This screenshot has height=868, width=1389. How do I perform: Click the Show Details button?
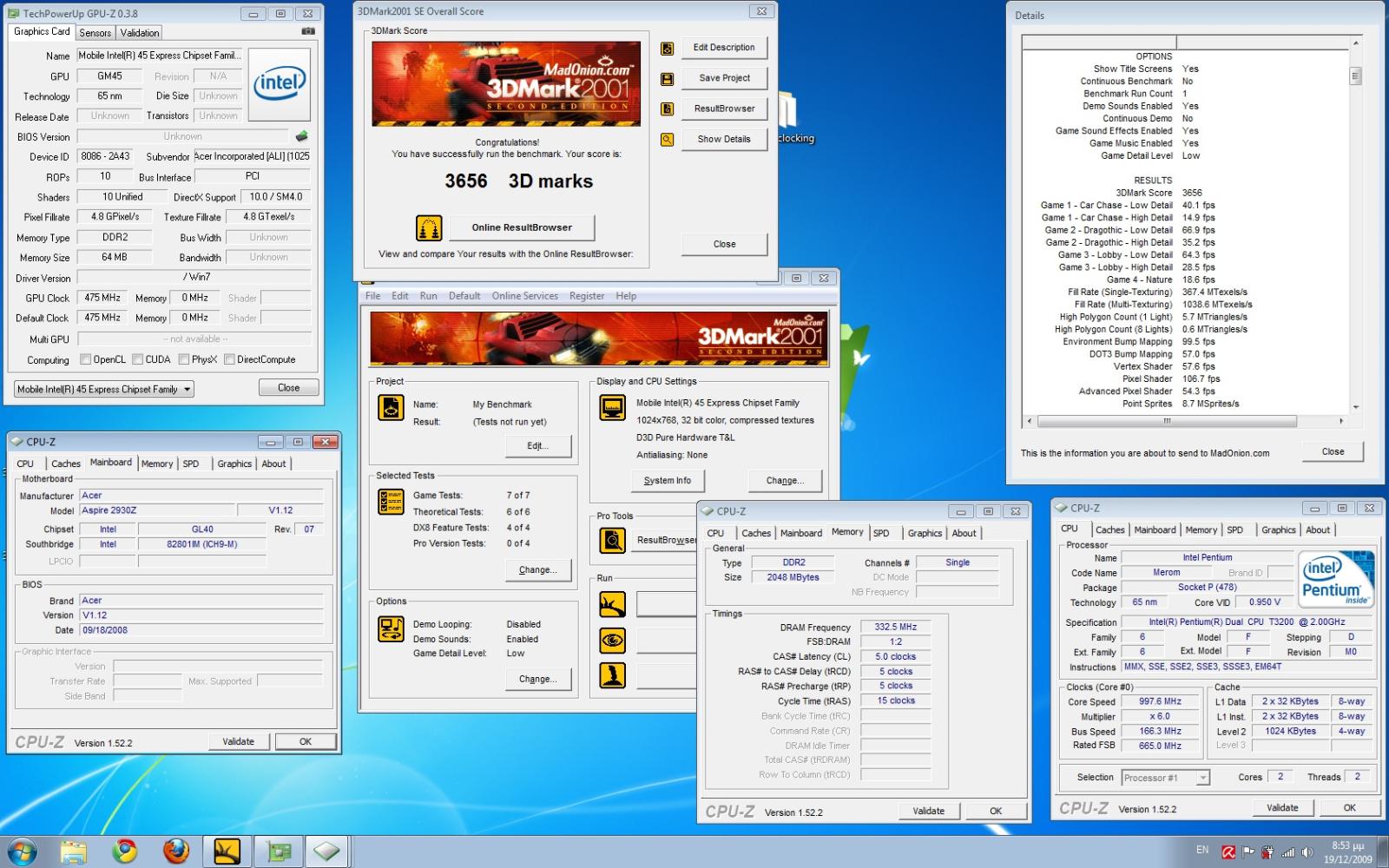coord(724,139)
